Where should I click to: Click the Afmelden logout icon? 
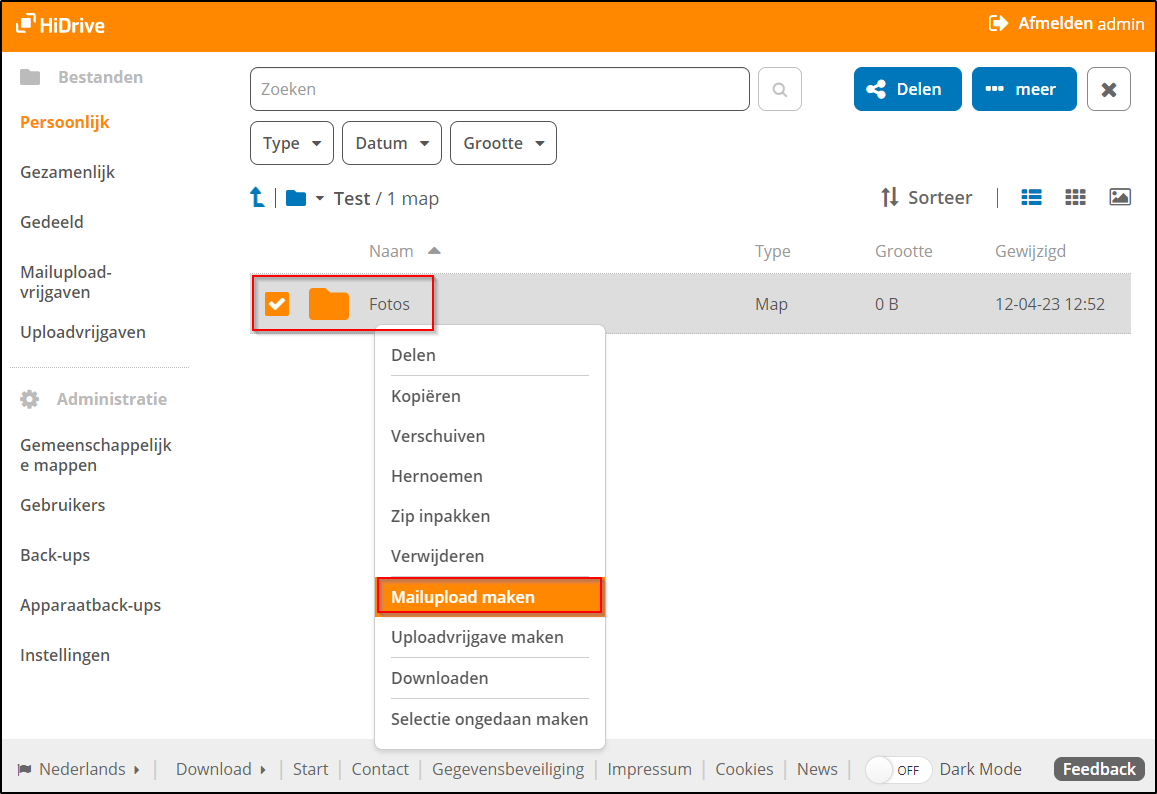coord(998,22)
